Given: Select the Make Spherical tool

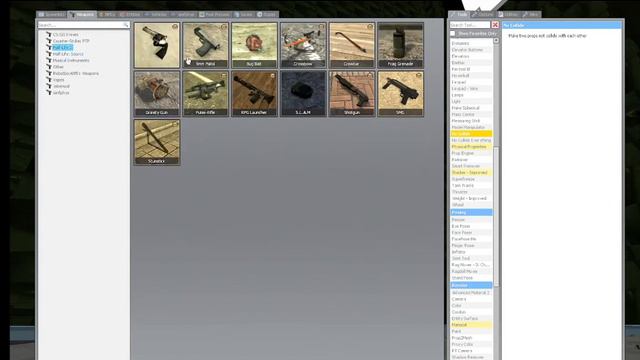Looking at the screenshot, I should click(x=471, y=108).
